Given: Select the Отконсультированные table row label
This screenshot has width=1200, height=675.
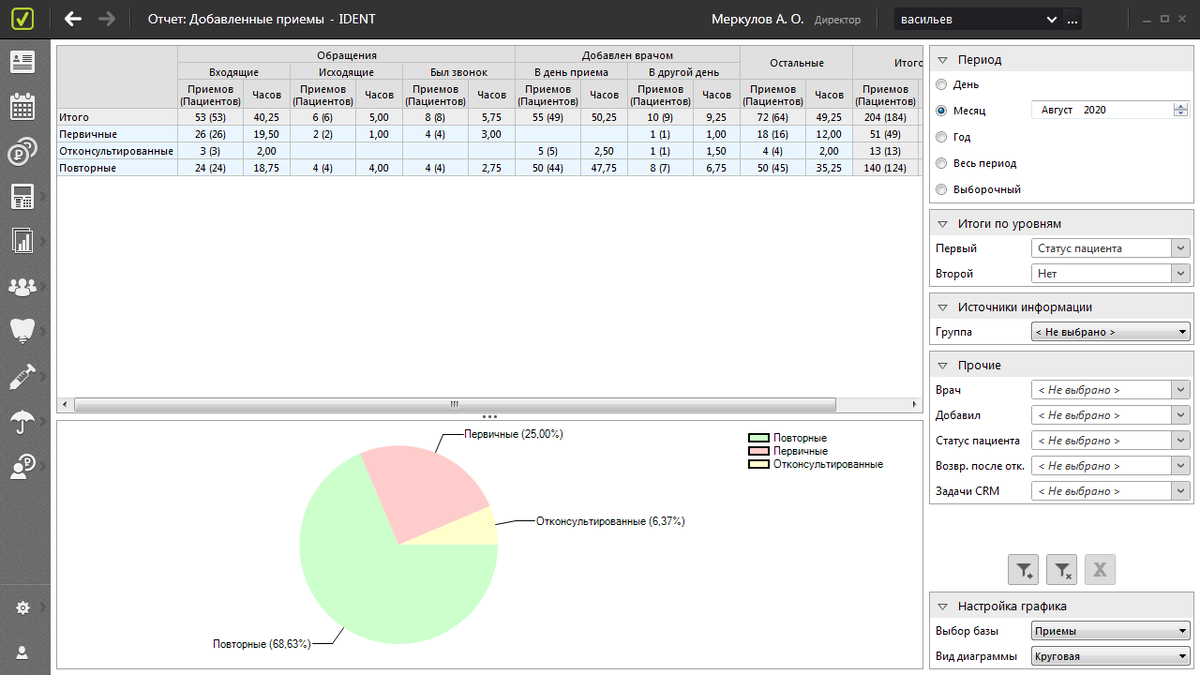Looking at the screenshot, I should 116,151.
